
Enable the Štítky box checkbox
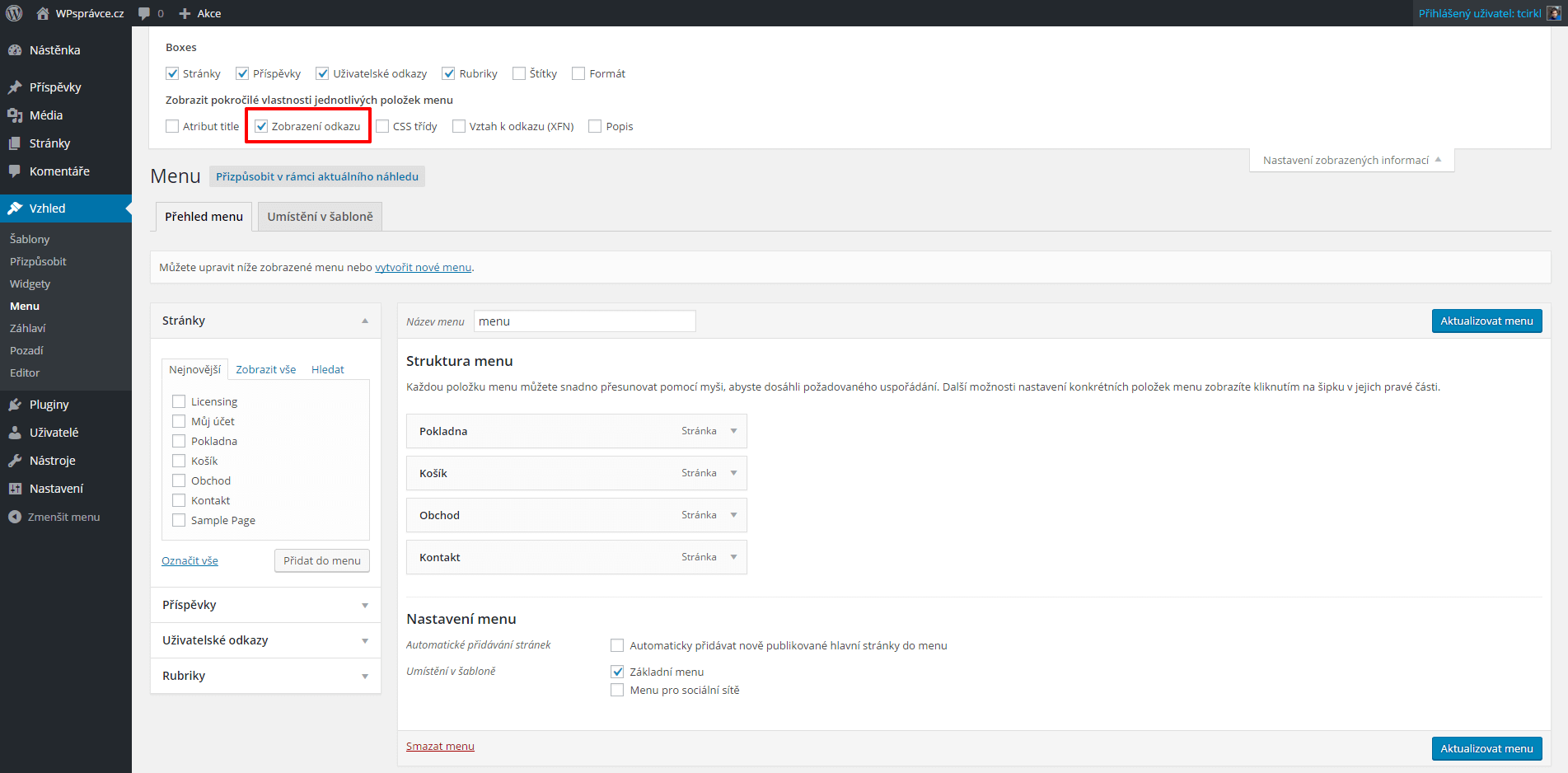point(519,73)
